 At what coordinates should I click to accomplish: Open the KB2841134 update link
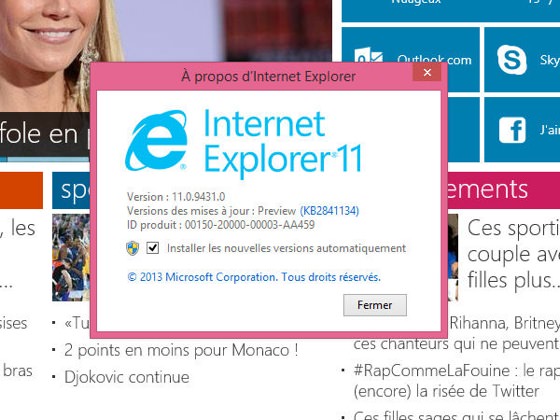click(329, 211)
